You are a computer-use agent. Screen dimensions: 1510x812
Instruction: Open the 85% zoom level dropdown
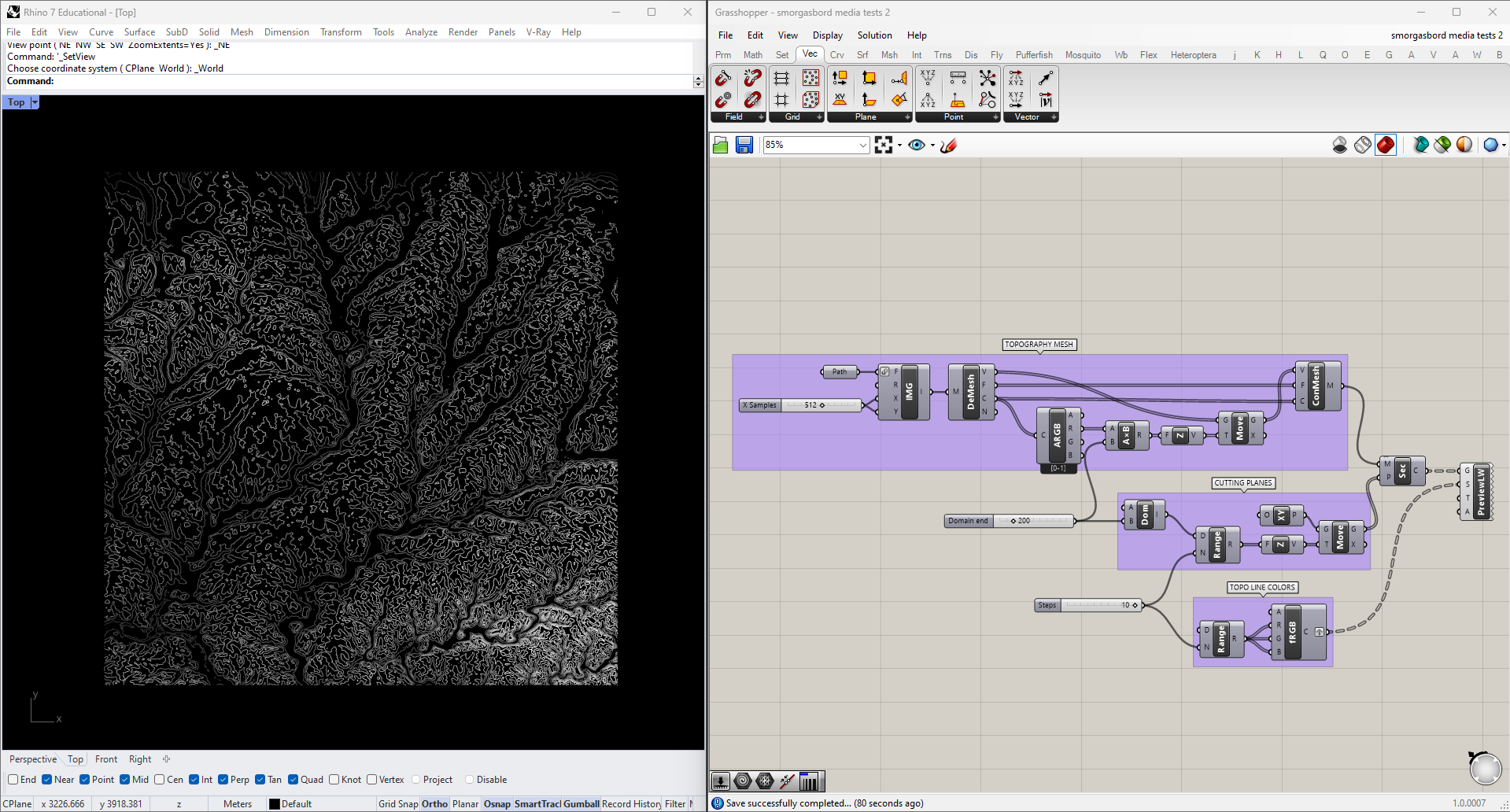tap(862, 145)
